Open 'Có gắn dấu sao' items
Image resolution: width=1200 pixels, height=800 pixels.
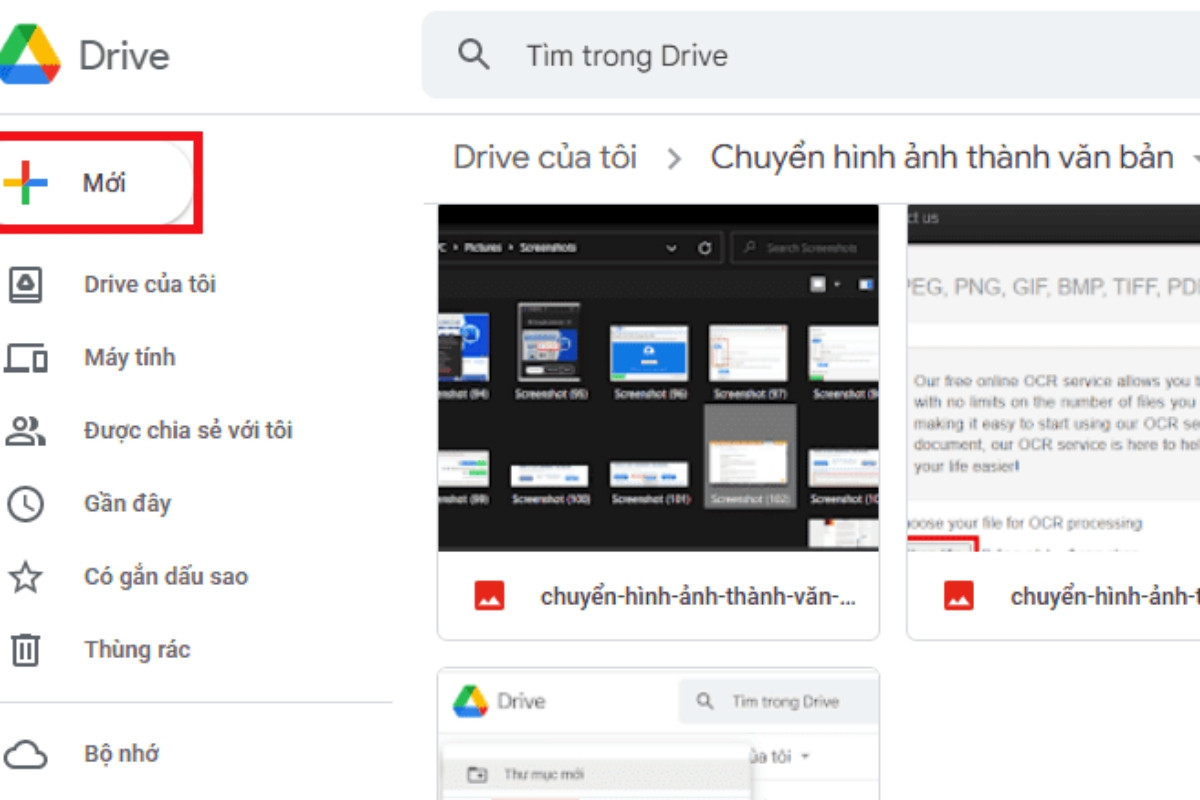pyautogui.click(x=166, y=577)
